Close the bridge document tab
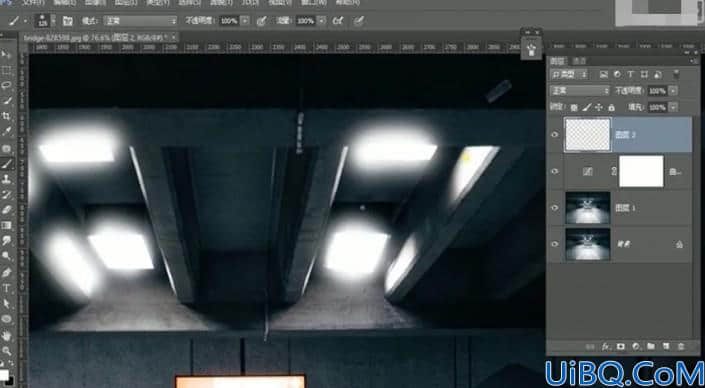Image resolution: width=705 pixels, height=388 pixels. click(173, 37)
